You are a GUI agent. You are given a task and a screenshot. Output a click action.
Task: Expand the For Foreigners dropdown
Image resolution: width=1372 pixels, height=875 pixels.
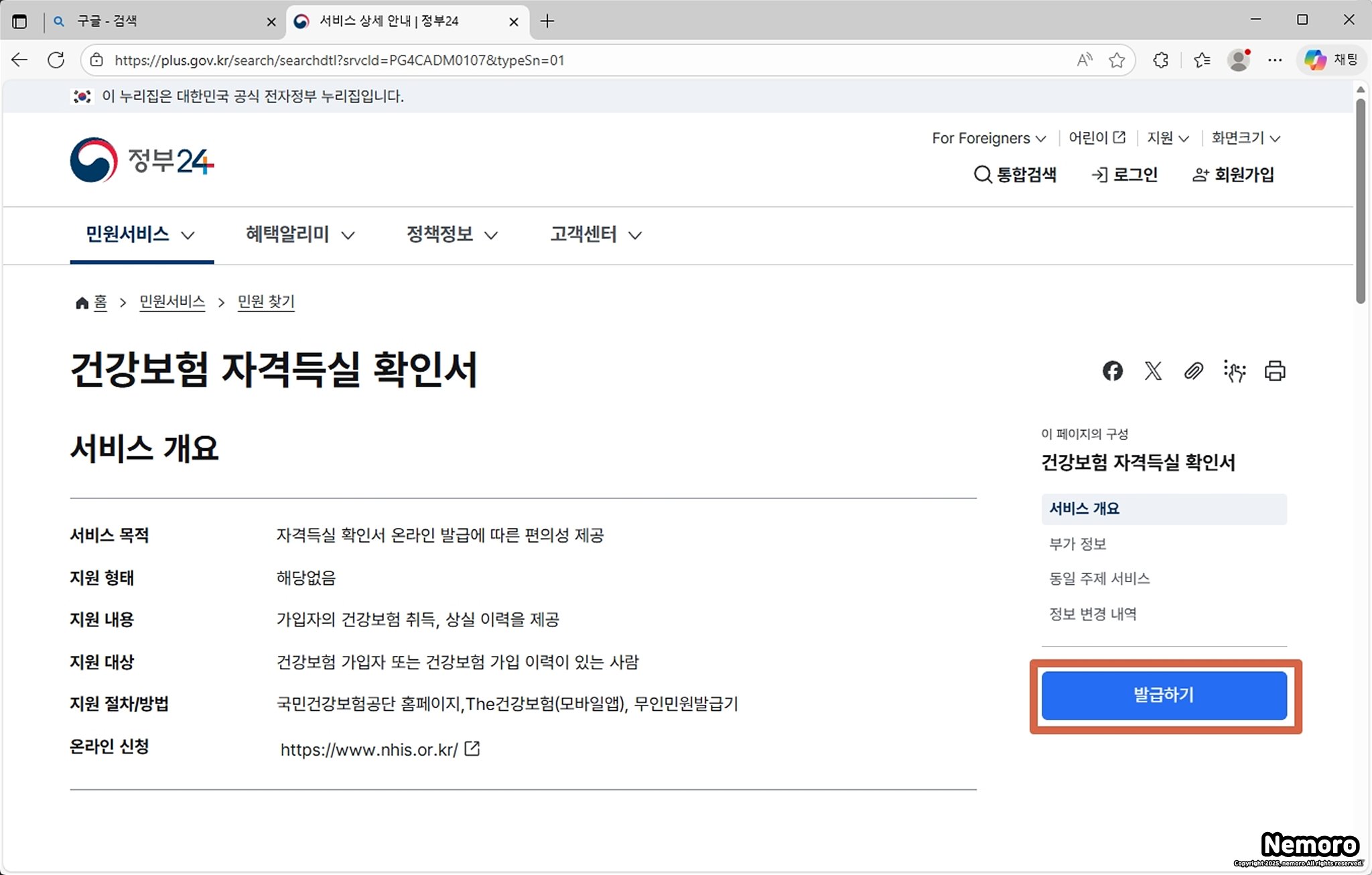point(988,138)
